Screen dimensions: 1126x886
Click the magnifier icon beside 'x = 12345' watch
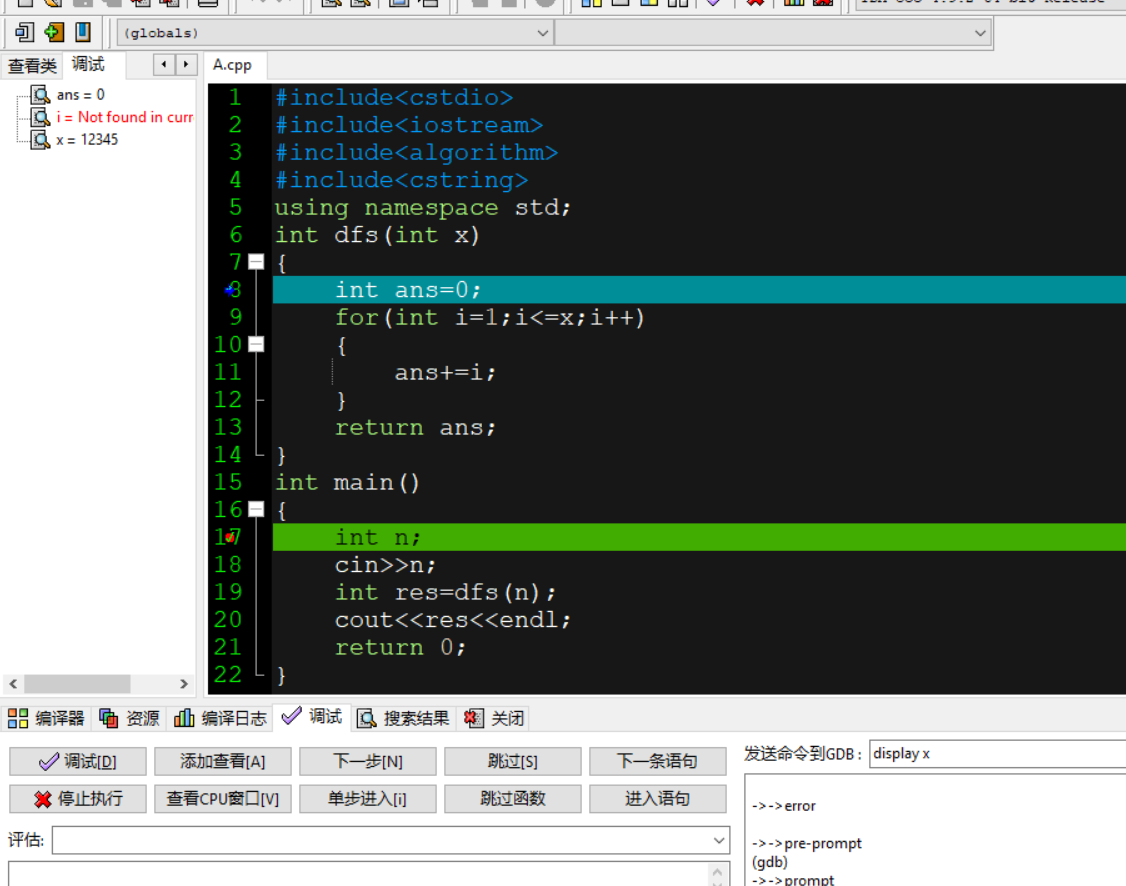tap(38, 139)
